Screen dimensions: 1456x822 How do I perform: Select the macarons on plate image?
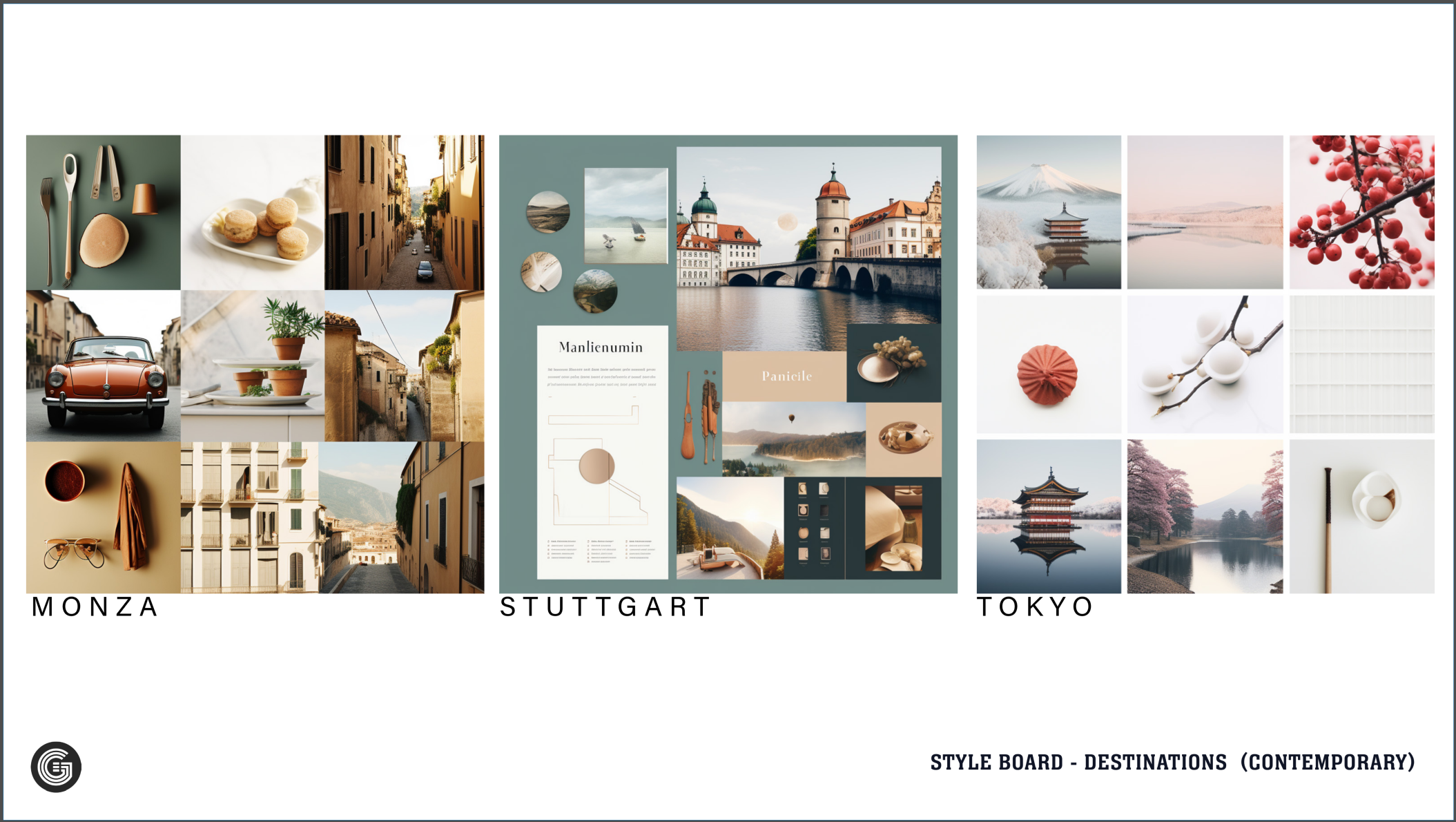[253, 212]
